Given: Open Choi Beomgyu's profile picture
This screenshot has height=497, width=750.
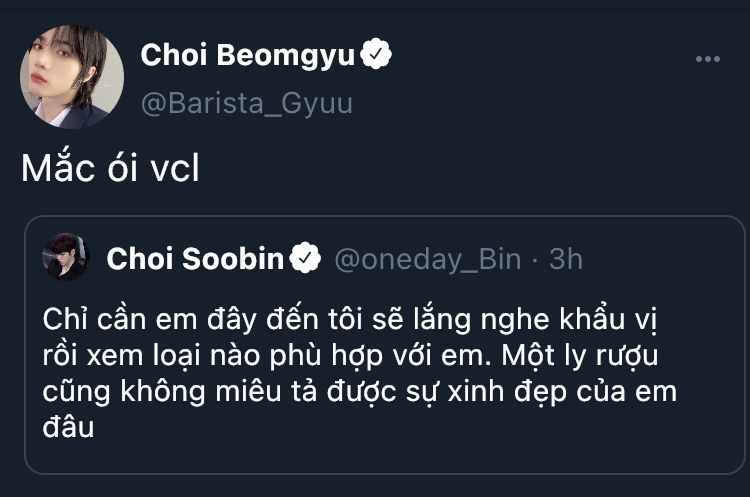Looking at the screenshot, I should pyautogui.click(x=72, y=77).
